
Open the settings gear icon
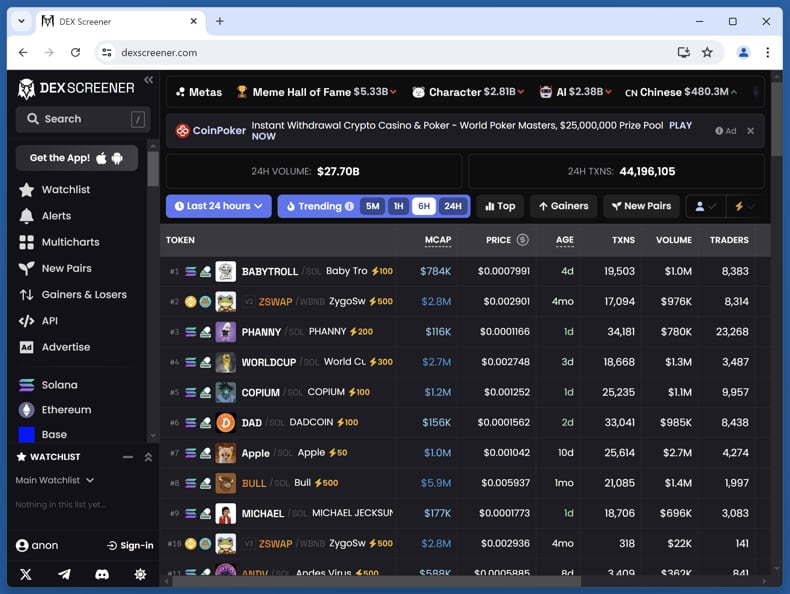tap(140, 574)
